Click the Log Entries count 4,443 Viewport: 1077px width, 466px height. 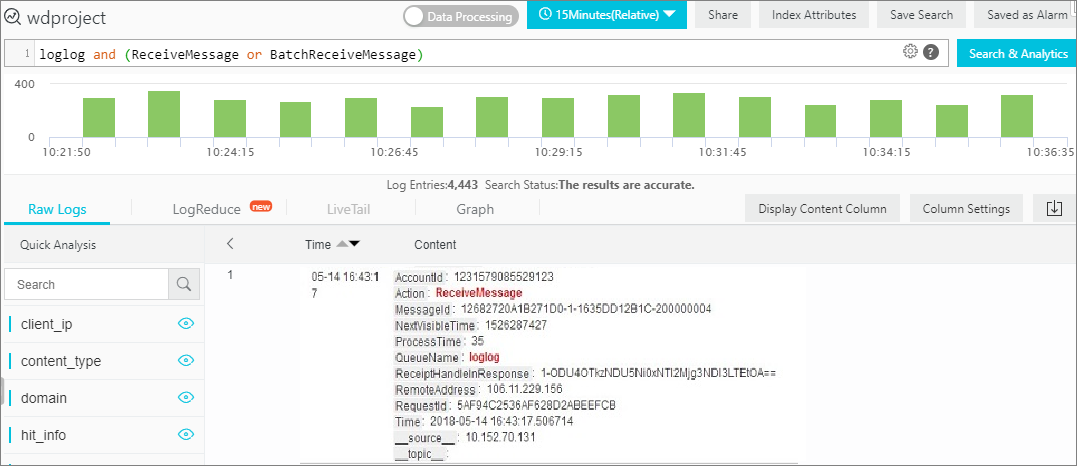[x=462, y=185]
